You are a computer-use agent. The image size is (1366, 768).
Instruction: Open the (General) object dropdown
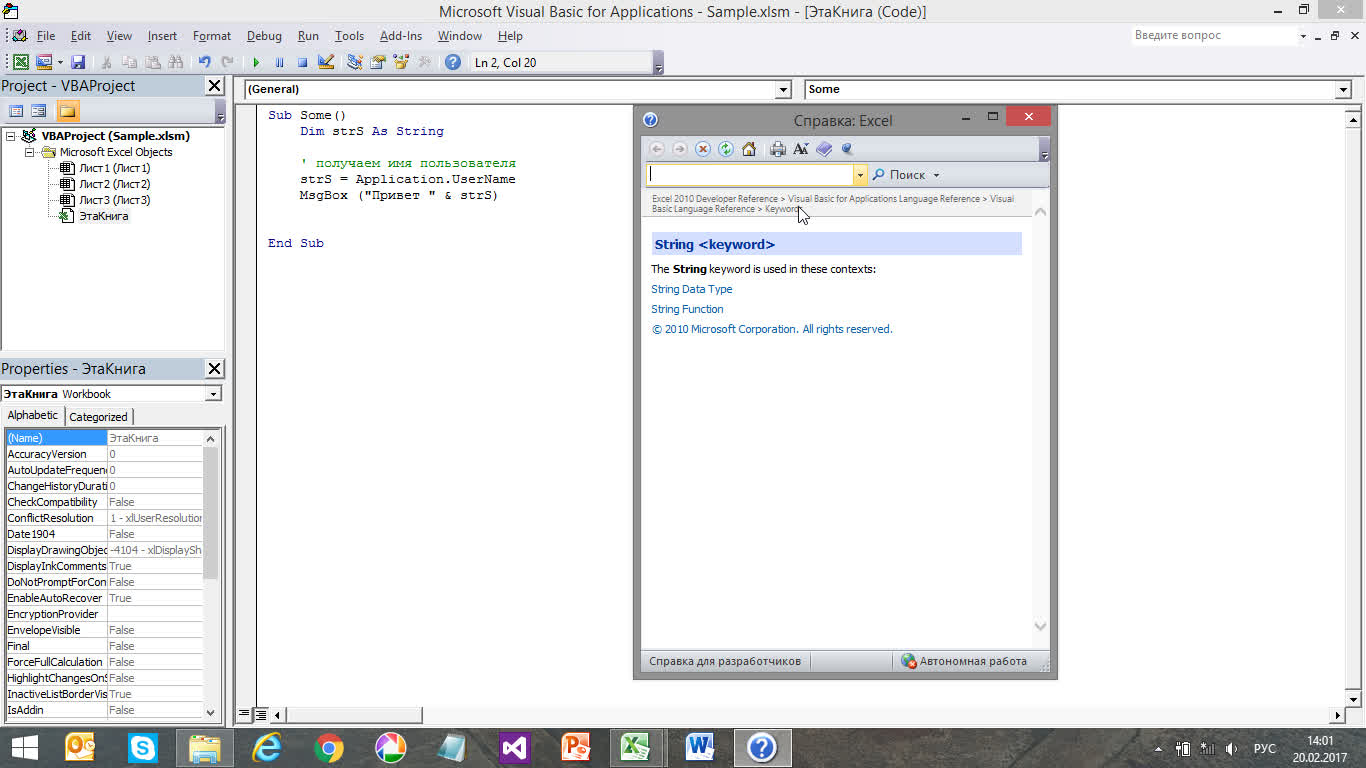click(x=783, y=90)
